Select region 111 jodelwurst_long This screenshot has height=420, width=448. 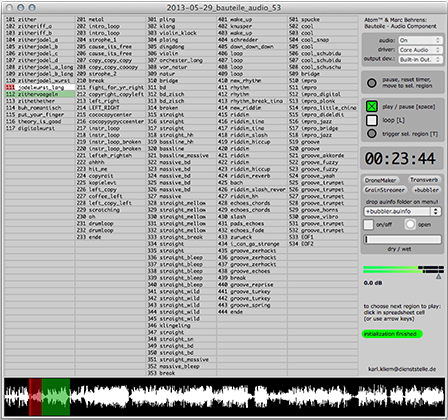40,87
